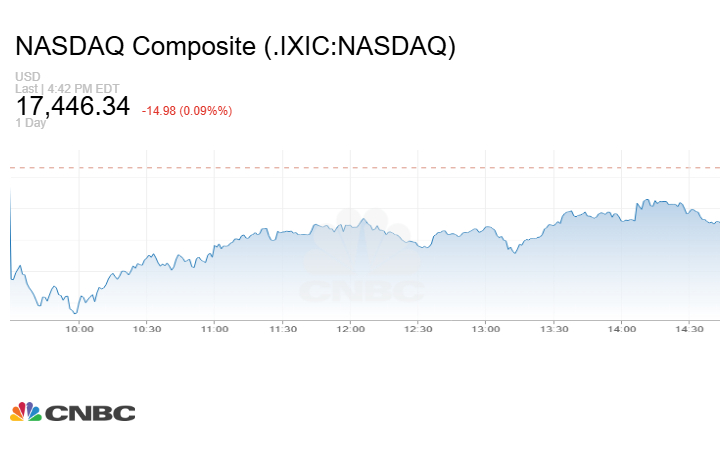Click the USD currency label

pyautogui.click(x=27, y=77)
